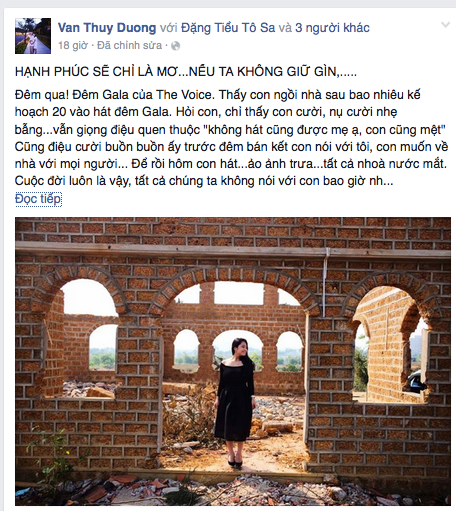
Task: Expand the dropdown arrow at post's corner
Action: pyautogui.click(x=445, y=25)
